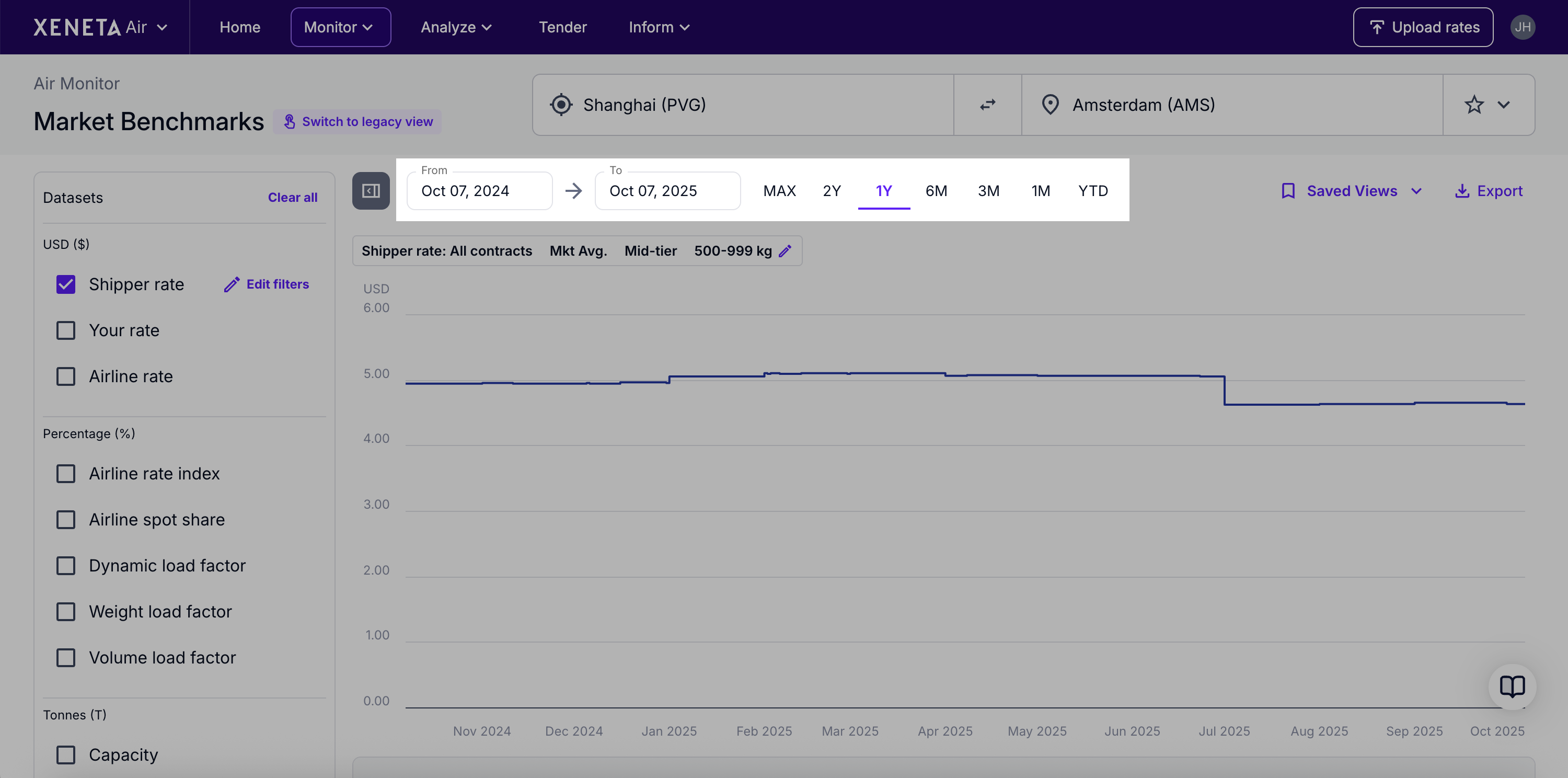Collapse the datasets sidebar panel icon
This screenshot has height=778, width=1568.
371,191
